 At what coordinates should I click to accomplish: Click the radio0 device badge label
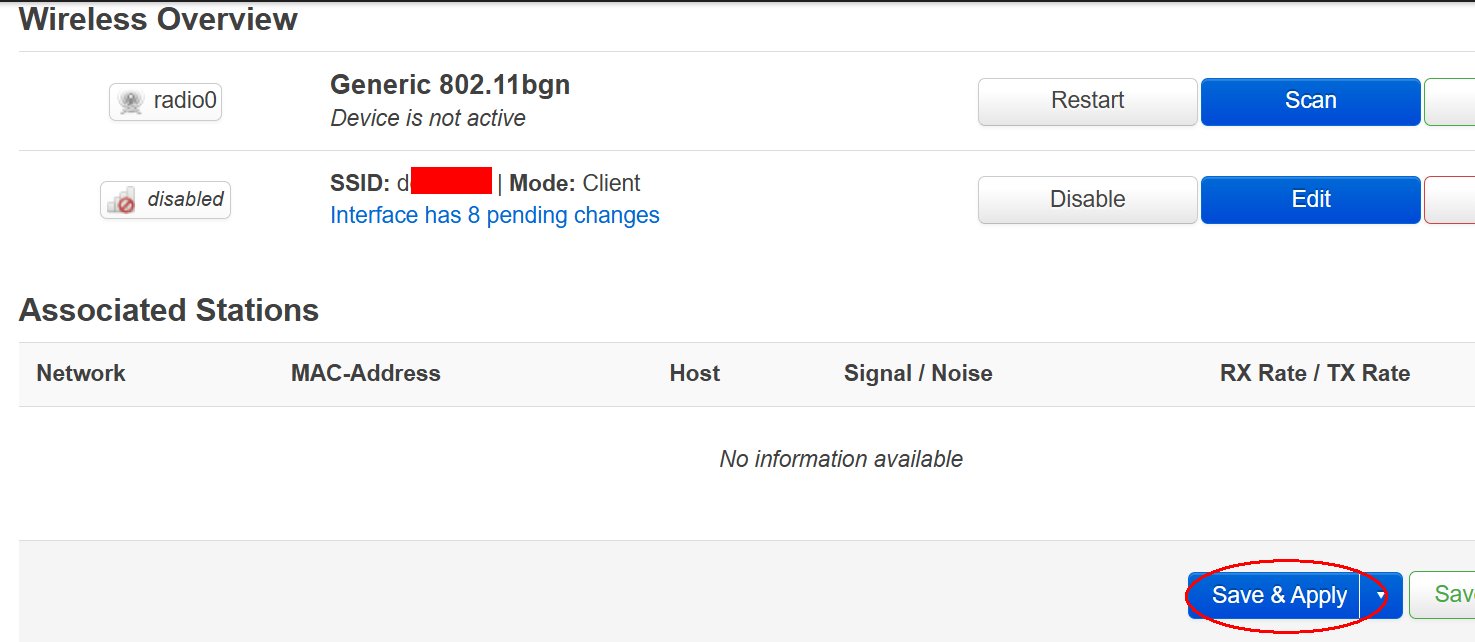165,101
